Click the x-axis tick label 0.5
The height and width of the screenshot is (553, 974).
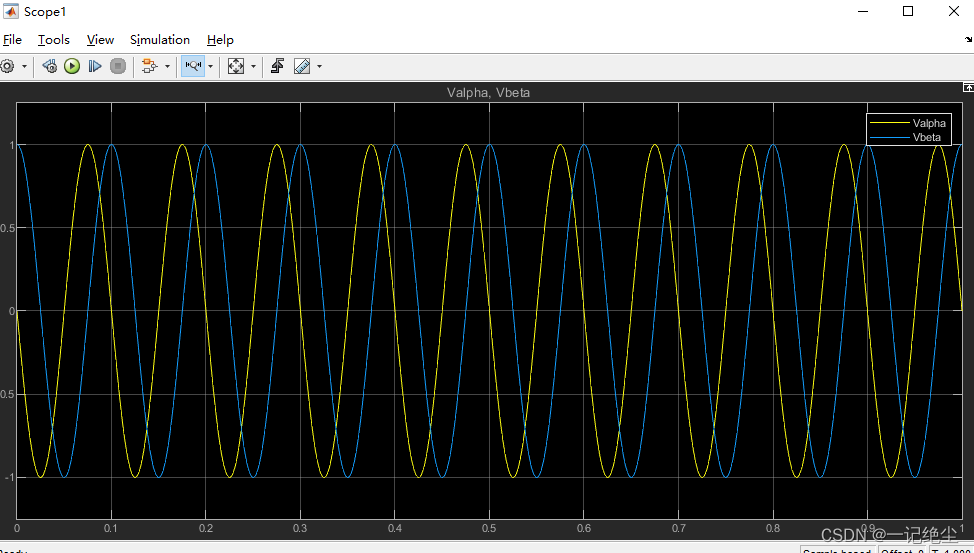coord(489,529)
